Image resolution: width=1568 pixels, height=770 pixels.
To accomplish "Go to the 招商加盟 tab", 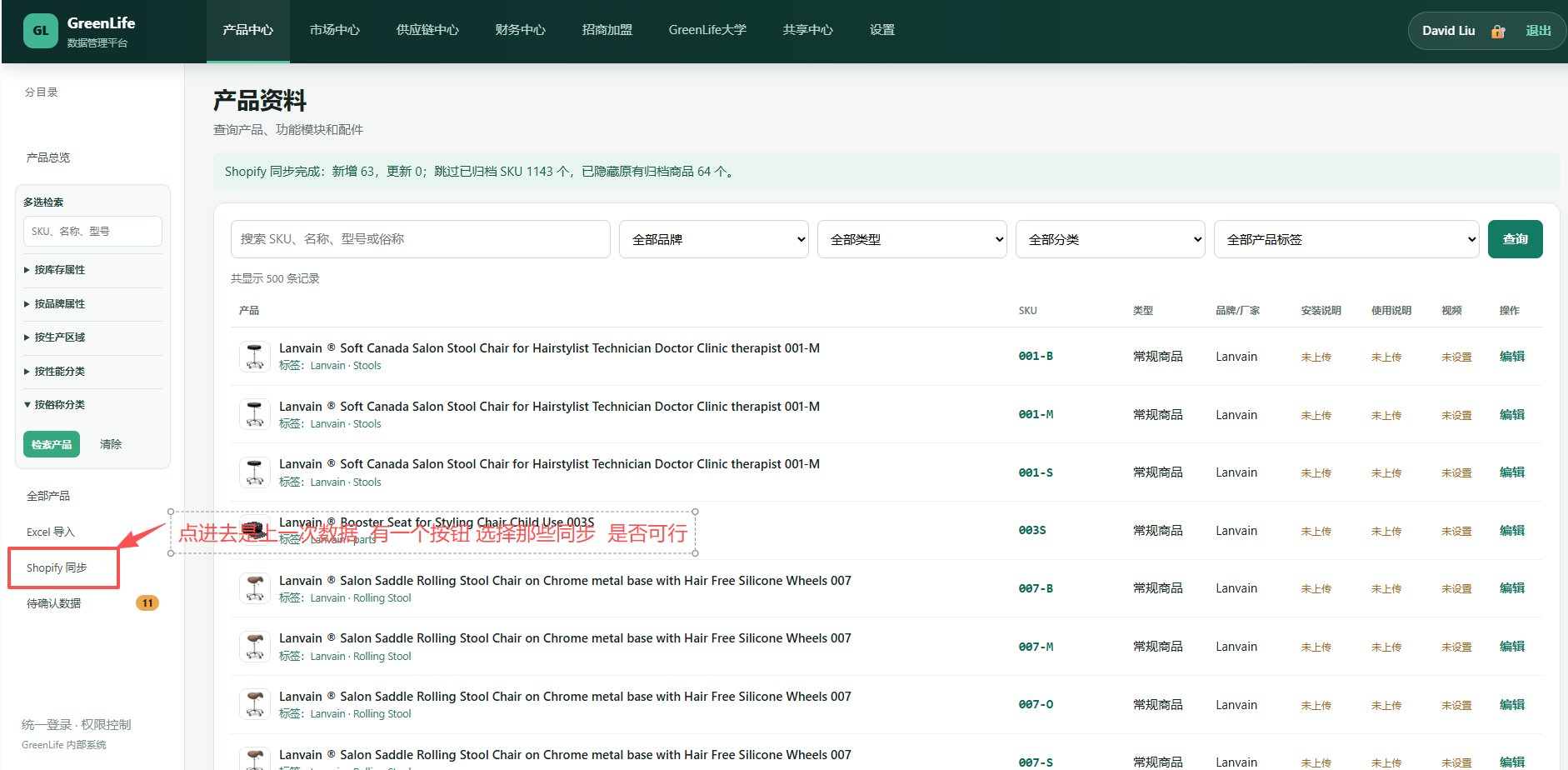I will pyautogui.click(x=607, y=30).
